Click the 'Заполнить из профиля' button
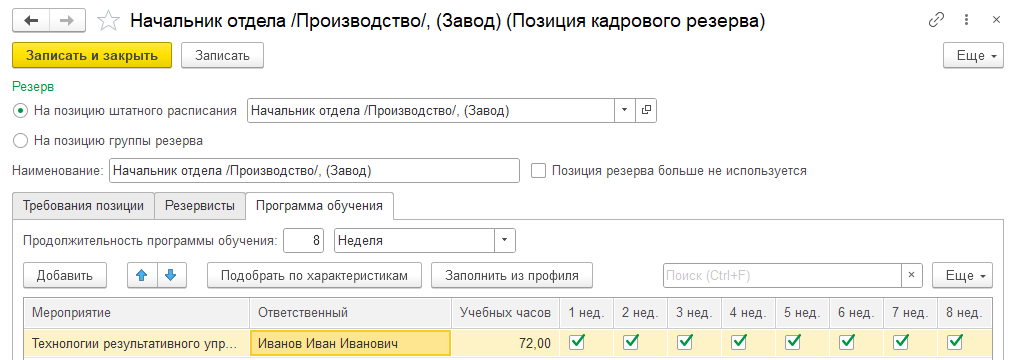The height and width of the screenshot is (360, 1018). tap(512, 276)
